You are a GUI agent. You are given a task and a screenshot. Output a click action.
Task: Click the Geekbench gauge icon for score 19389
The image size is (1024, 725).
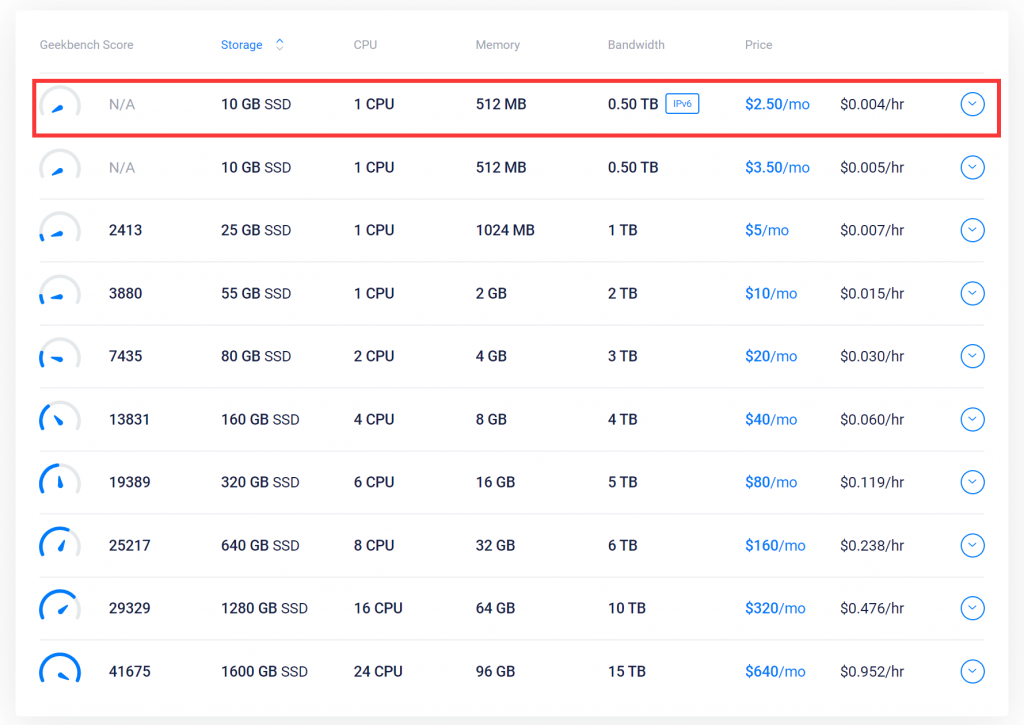coord(60,483)
